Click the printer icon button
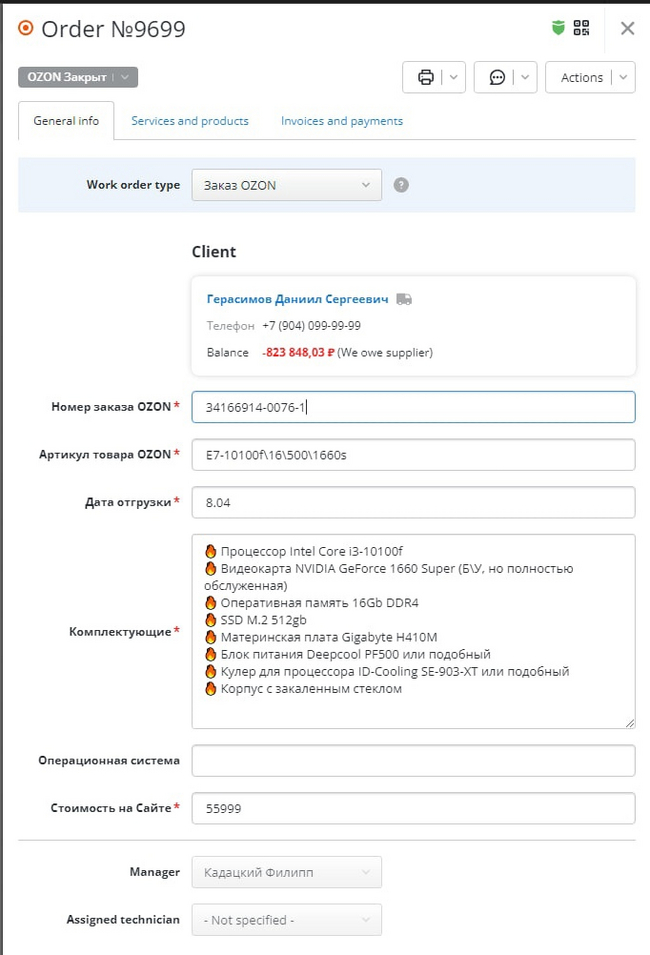Viewport: 650px width, 955px height. (426, 78)
